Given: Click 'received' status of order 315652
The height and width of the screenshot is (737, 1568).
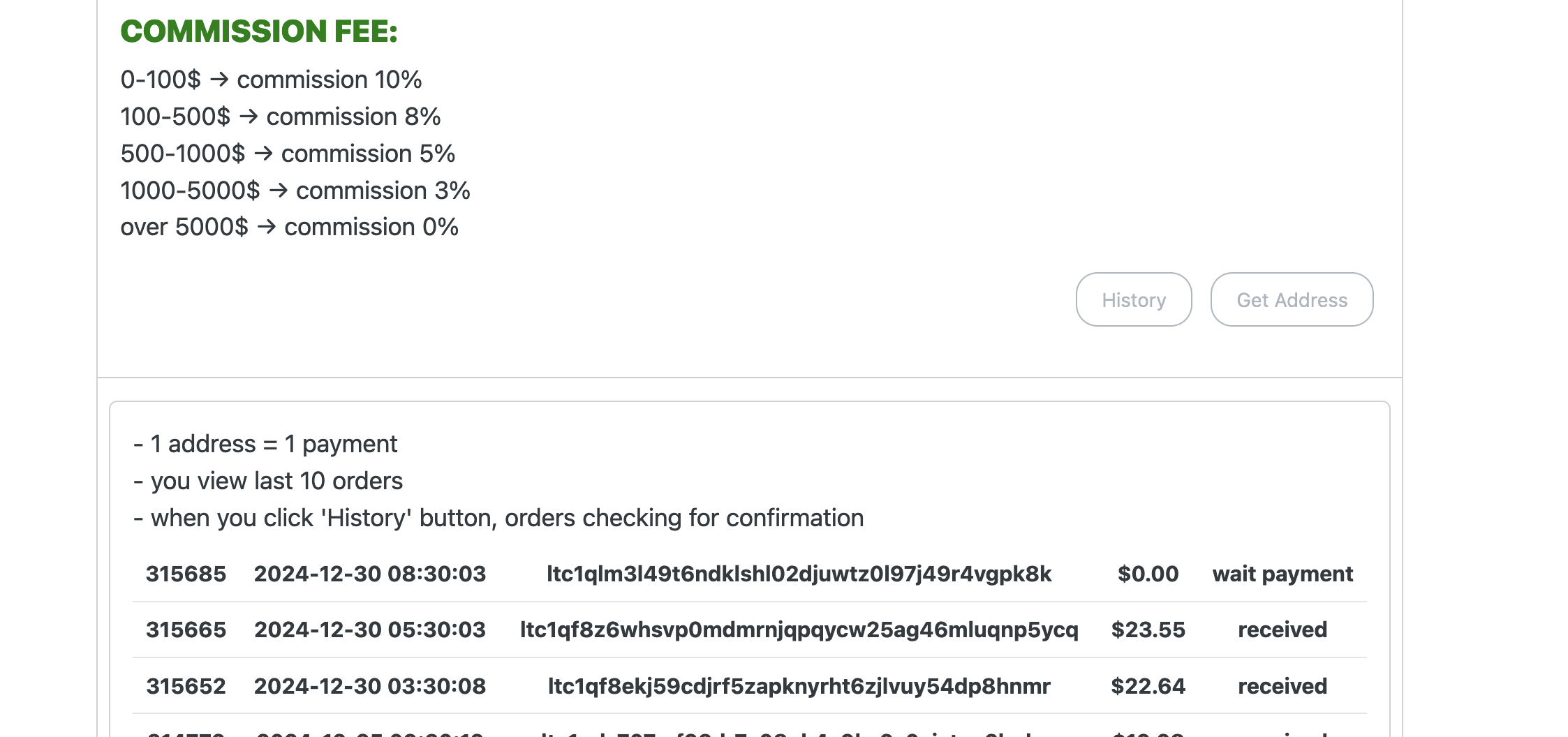Looking at the screenshot, I should (x=1282, y=686).
